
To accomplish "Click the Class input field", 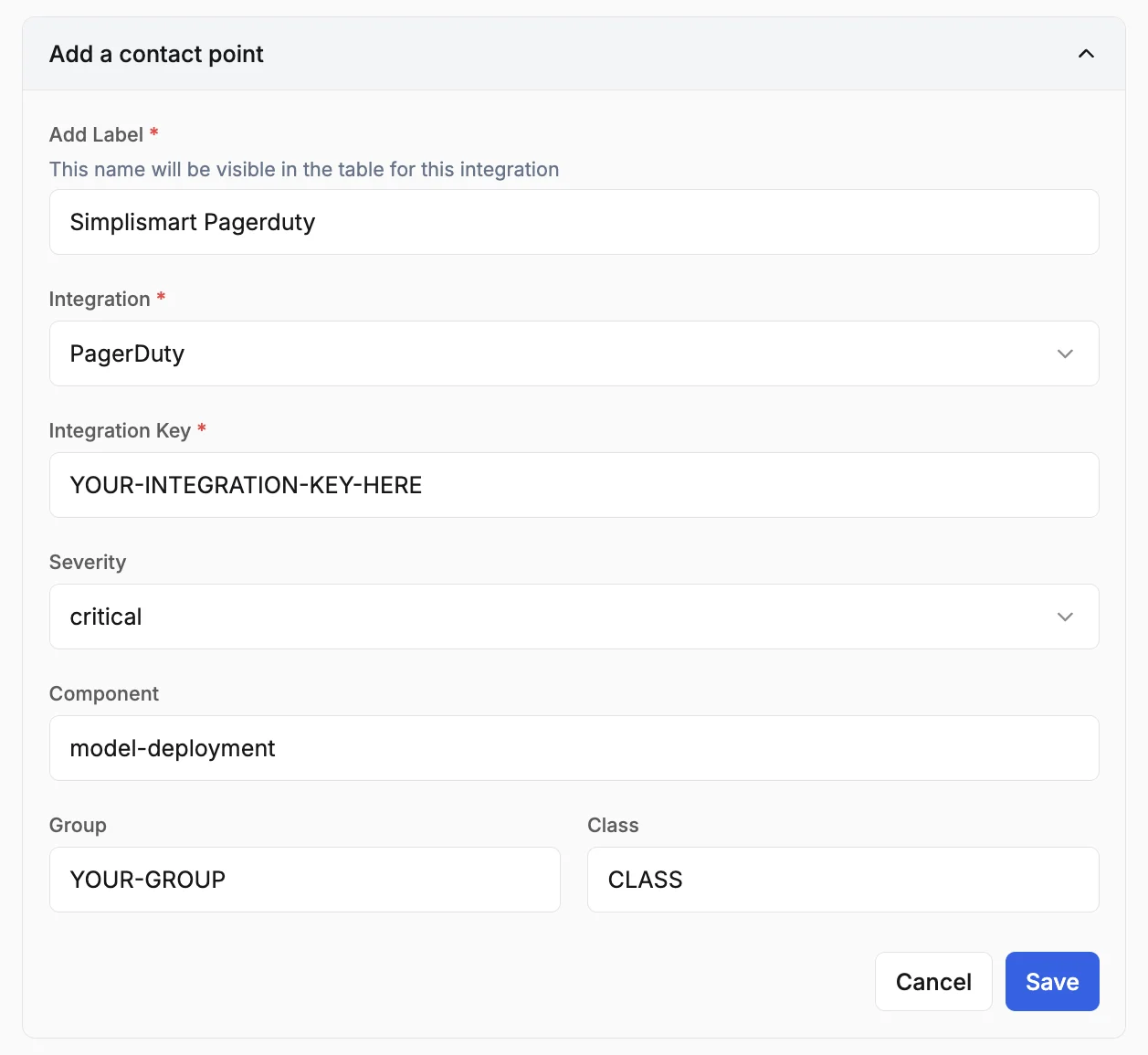I will (x=843, y=880).
